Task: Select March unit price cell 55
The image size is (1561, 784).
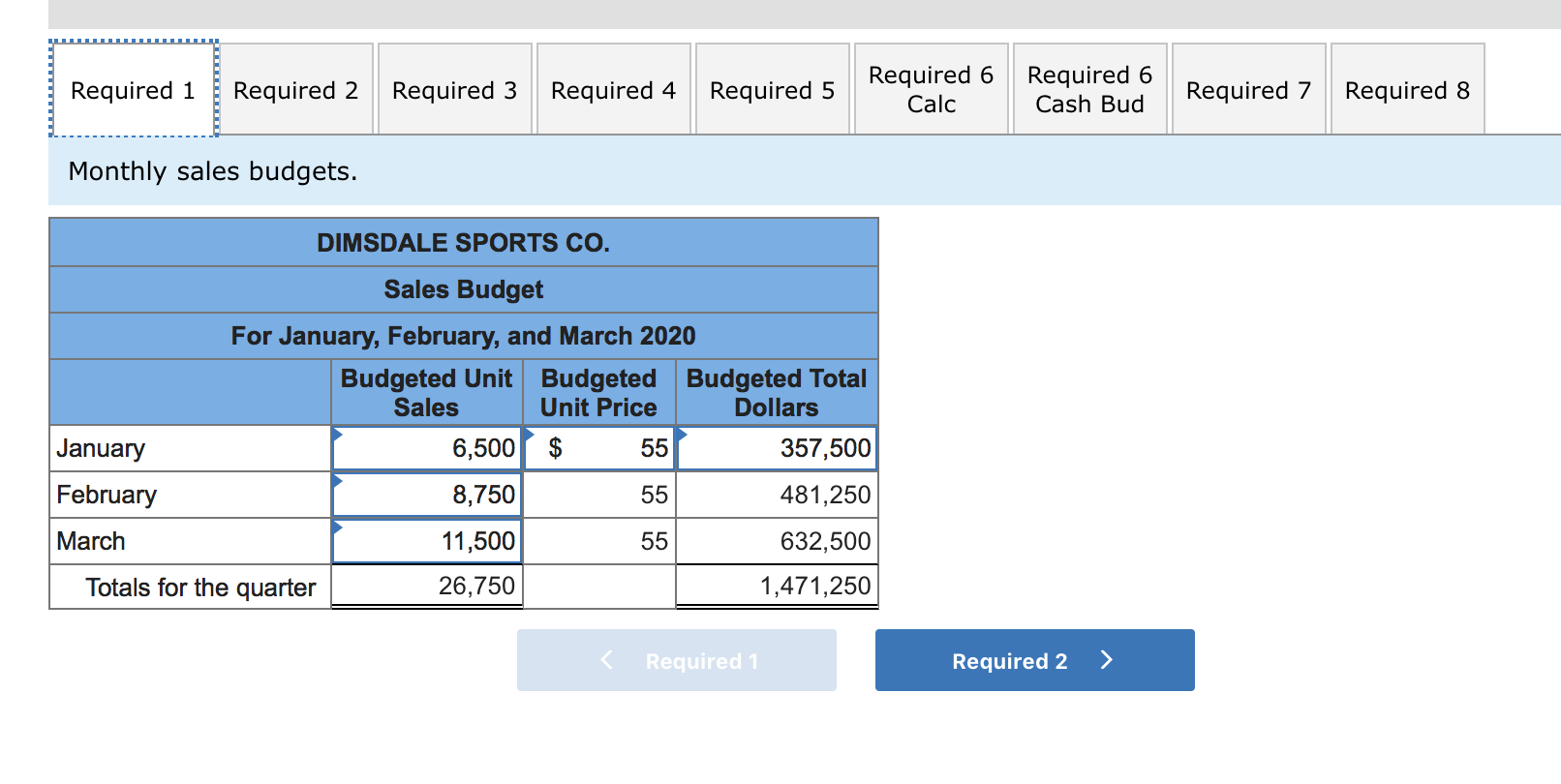Action: (x=599, y=541)
